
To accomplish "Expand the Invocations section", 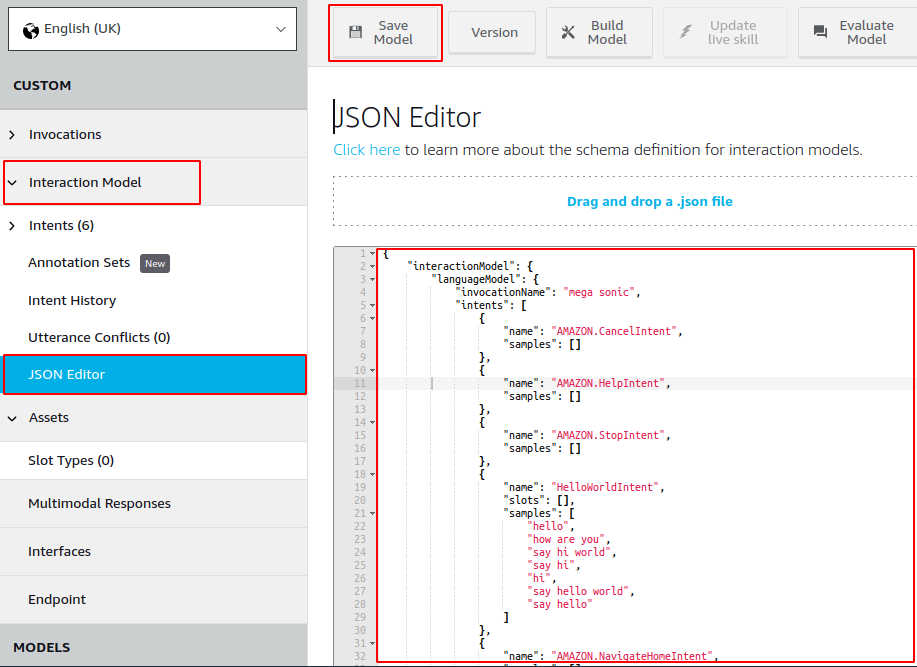I will tap(12, 135).
